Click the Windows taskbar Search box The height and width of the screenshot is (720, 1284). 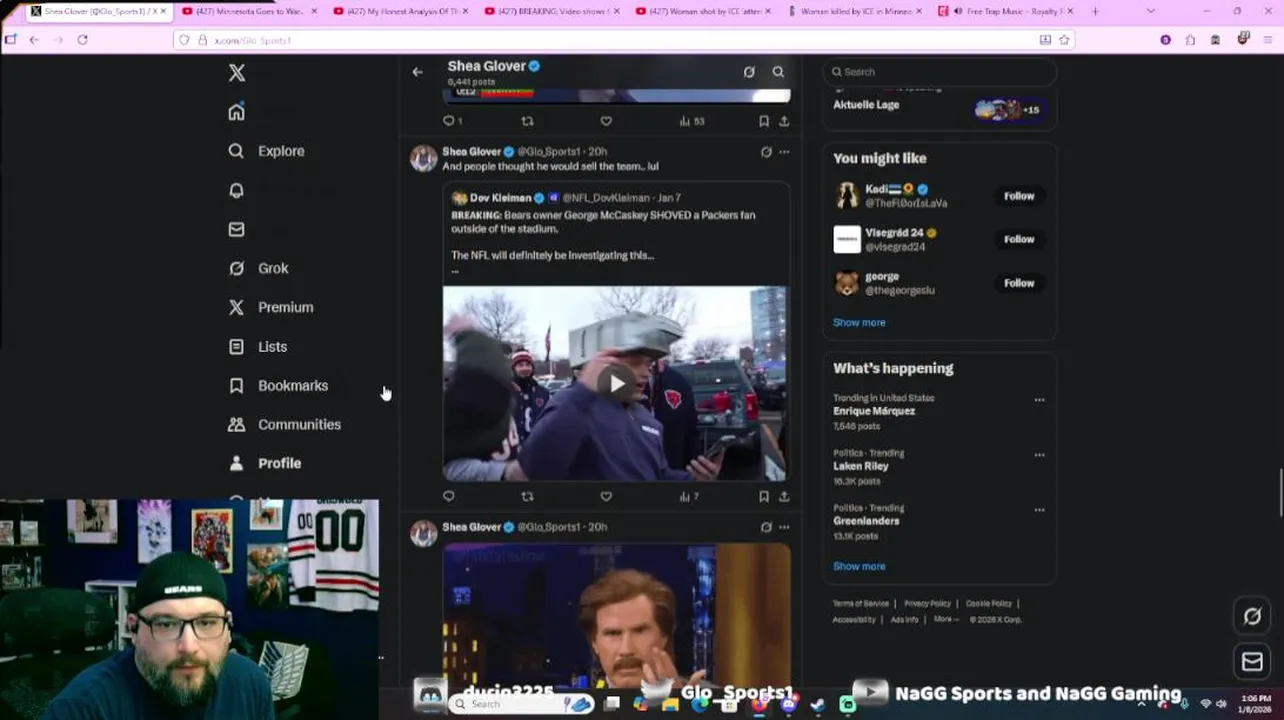[520, 704]
